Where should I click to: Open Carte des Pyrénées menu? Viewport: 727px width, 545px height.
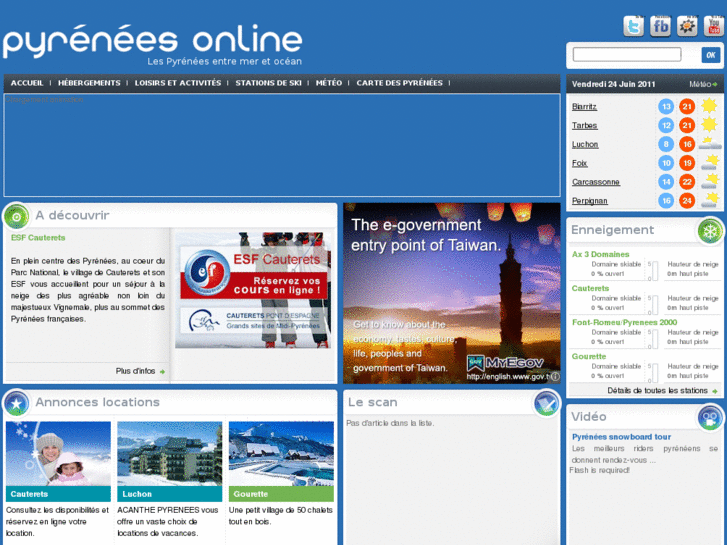[x=399, y=83]
